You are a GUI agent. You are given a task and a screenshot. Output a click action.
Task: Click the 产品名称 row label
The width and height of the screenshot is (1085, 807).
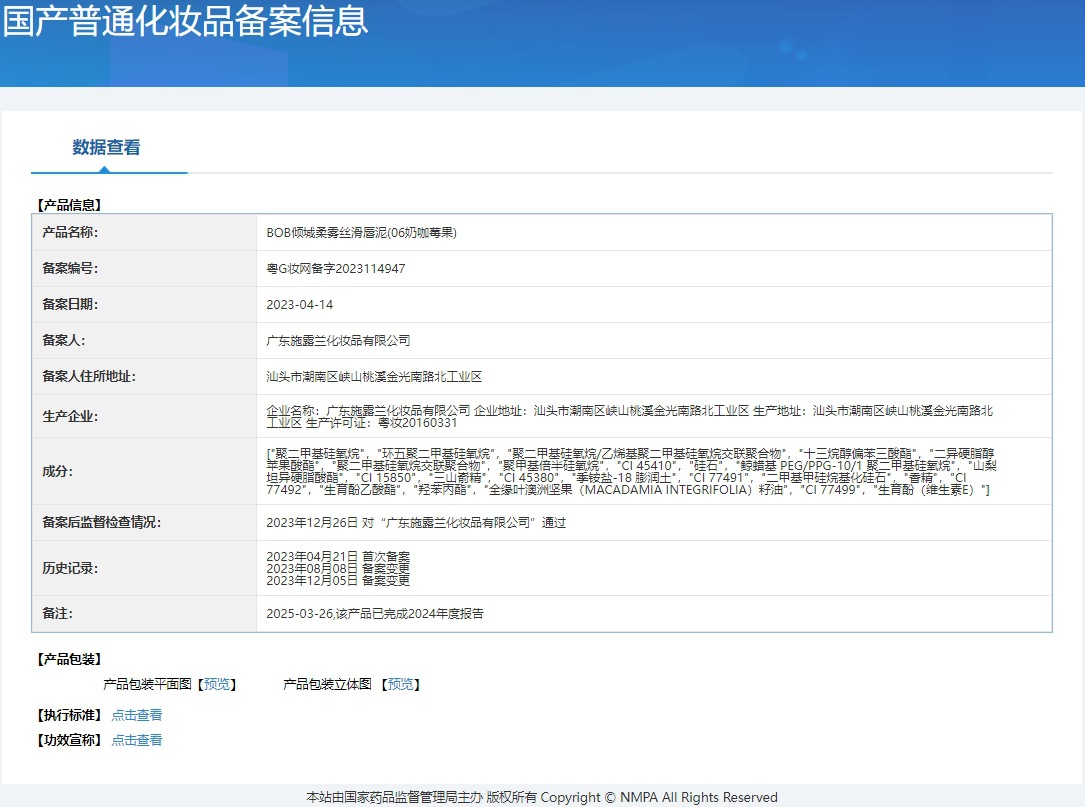70,233
